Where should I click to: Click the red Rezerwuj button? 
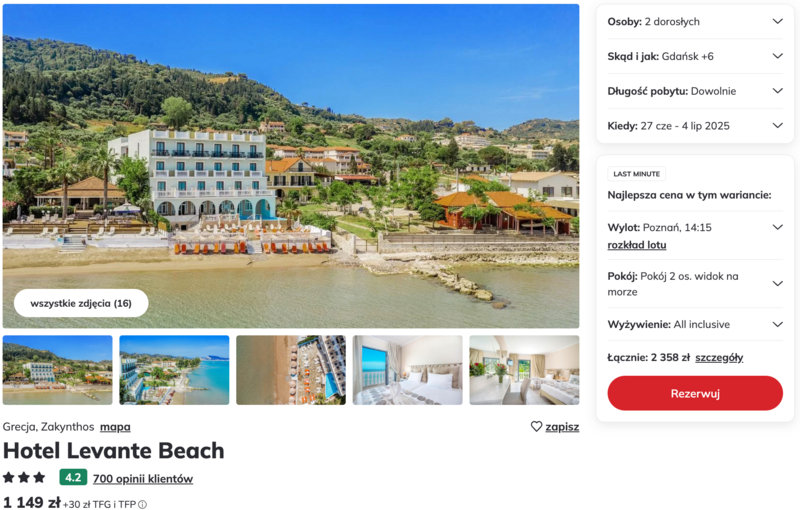[695, 393]
